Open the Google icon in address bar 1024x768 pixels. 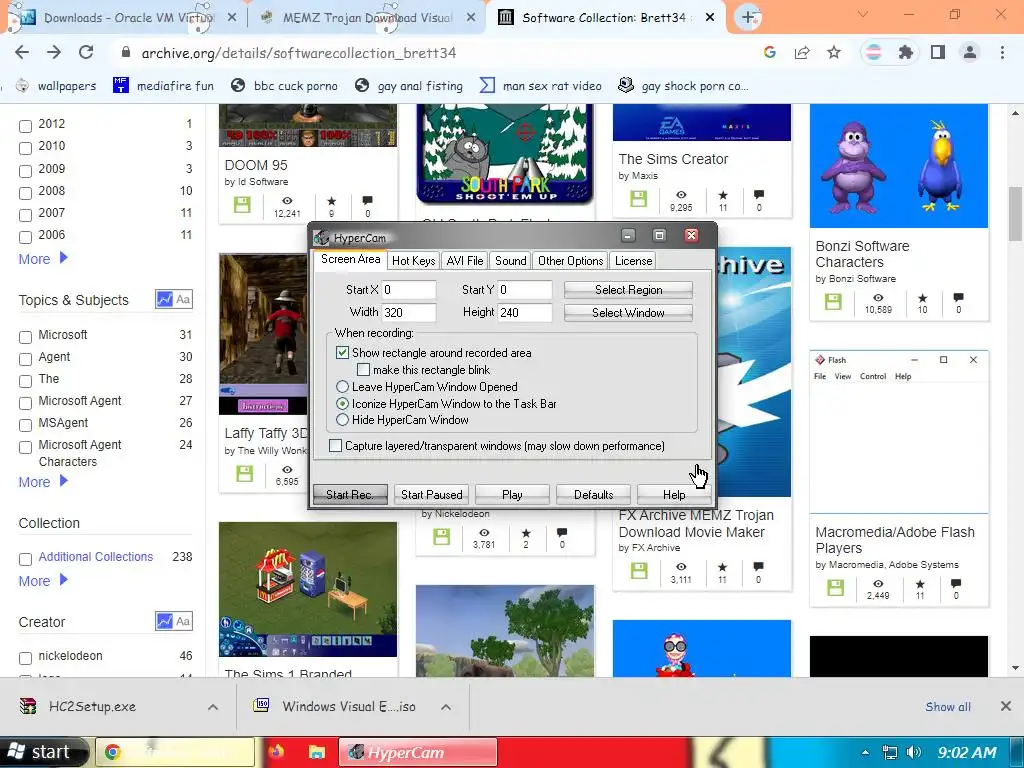click(770, 53)
